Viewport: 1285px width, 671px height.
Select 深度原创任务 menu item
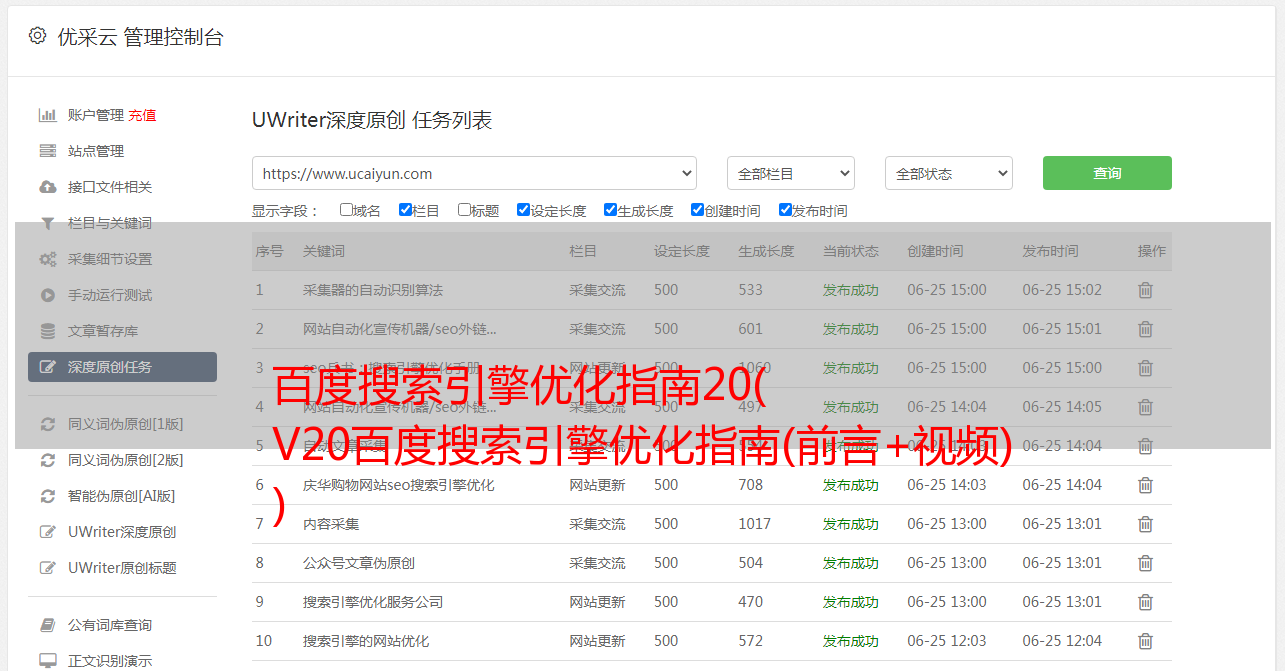[x=122, y=367]
